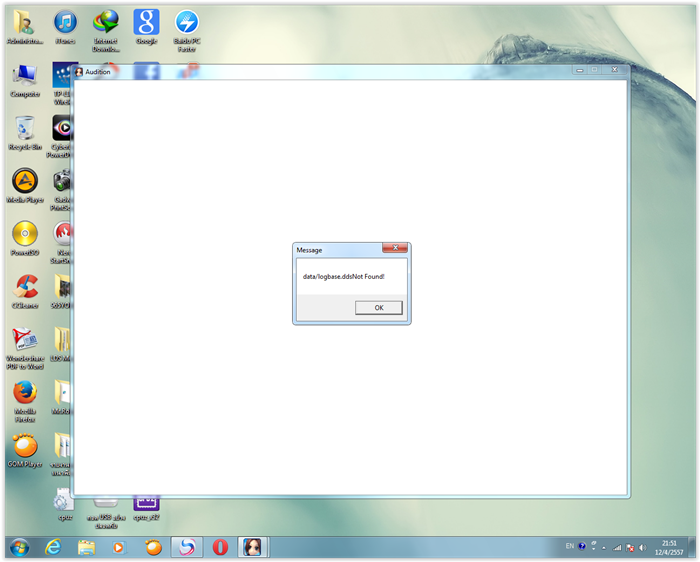Show hidden tray icons arrow
Viewport: 700px width, 562px height.
604,548
